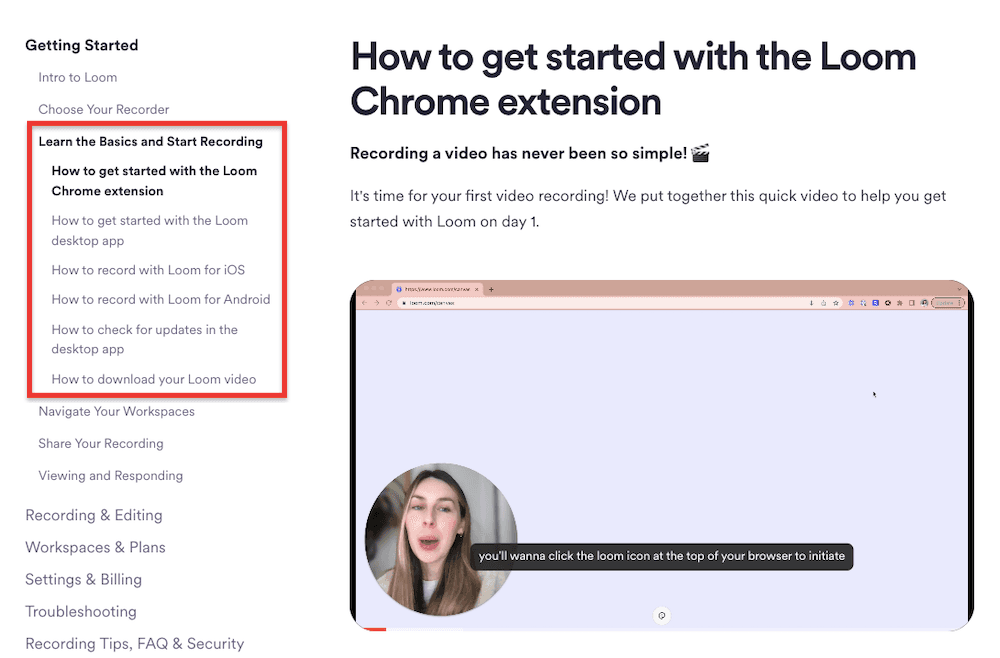Open How to record with Loom for iOS
This screenshot has width=1000, height=658.
click(x=148, y=270)
